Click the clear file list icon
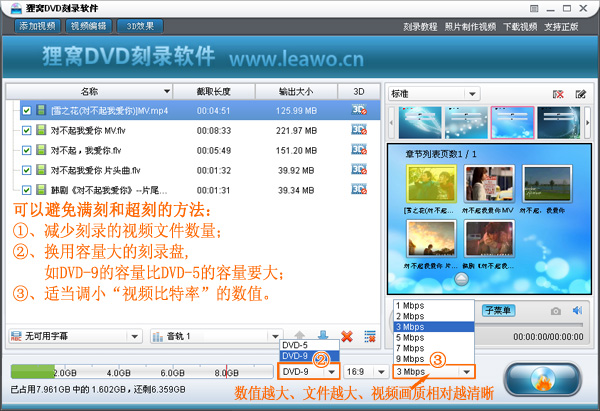This screenshot has width=600, height=411. (370, 336)
